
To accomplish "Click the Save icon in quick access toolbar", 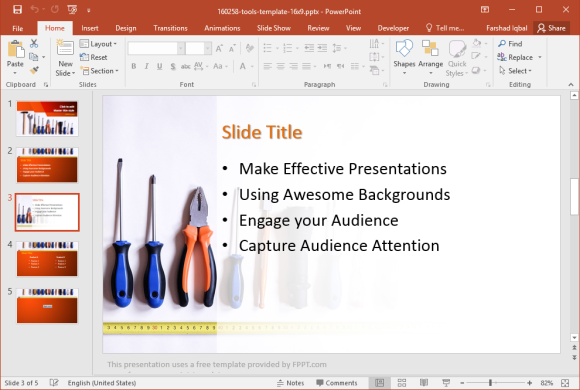I will (17, 10).
